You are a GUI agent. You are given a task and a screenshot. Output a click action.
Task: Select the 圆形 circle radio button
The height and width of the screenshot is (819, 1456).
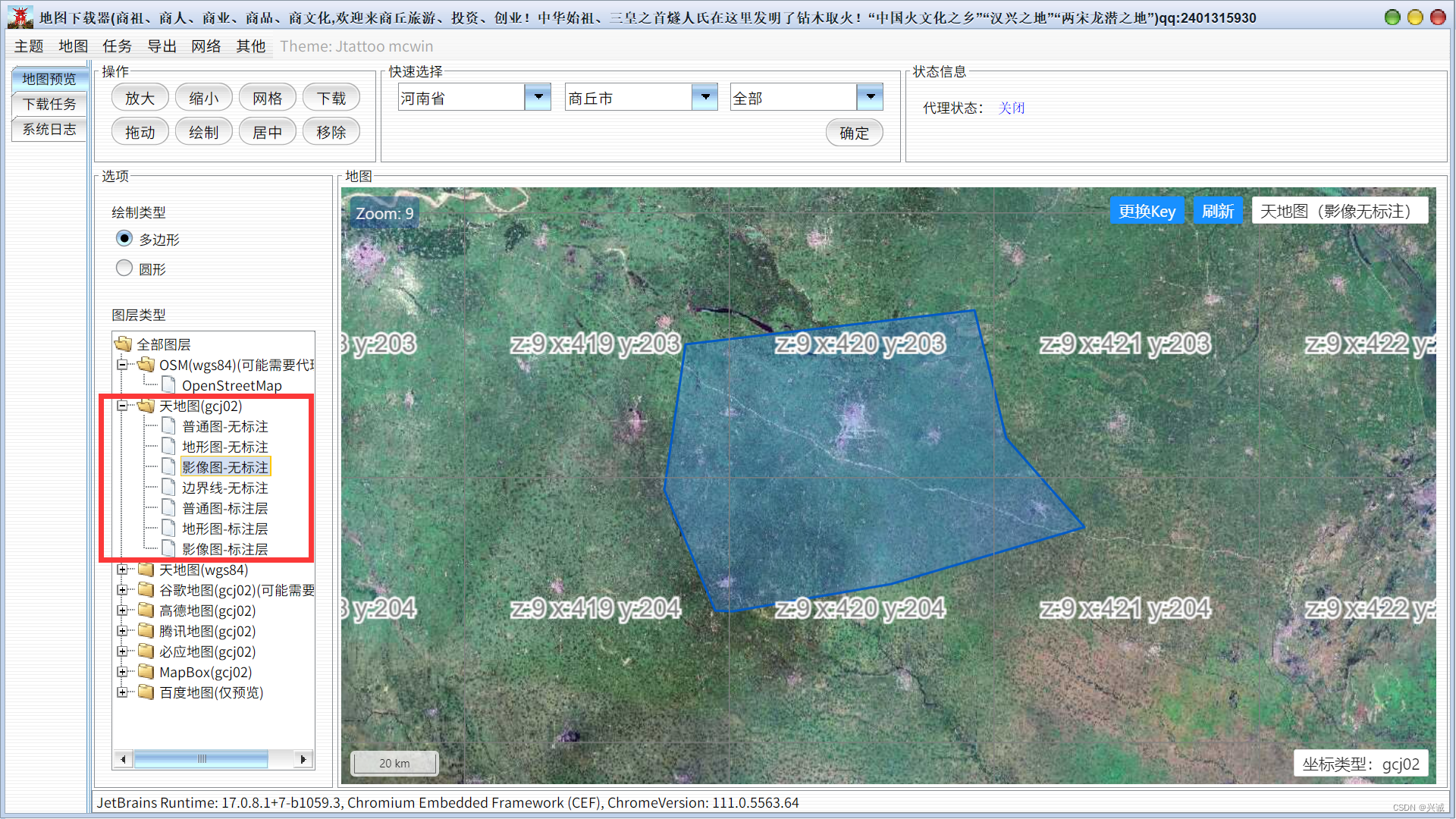click(124, 268)
